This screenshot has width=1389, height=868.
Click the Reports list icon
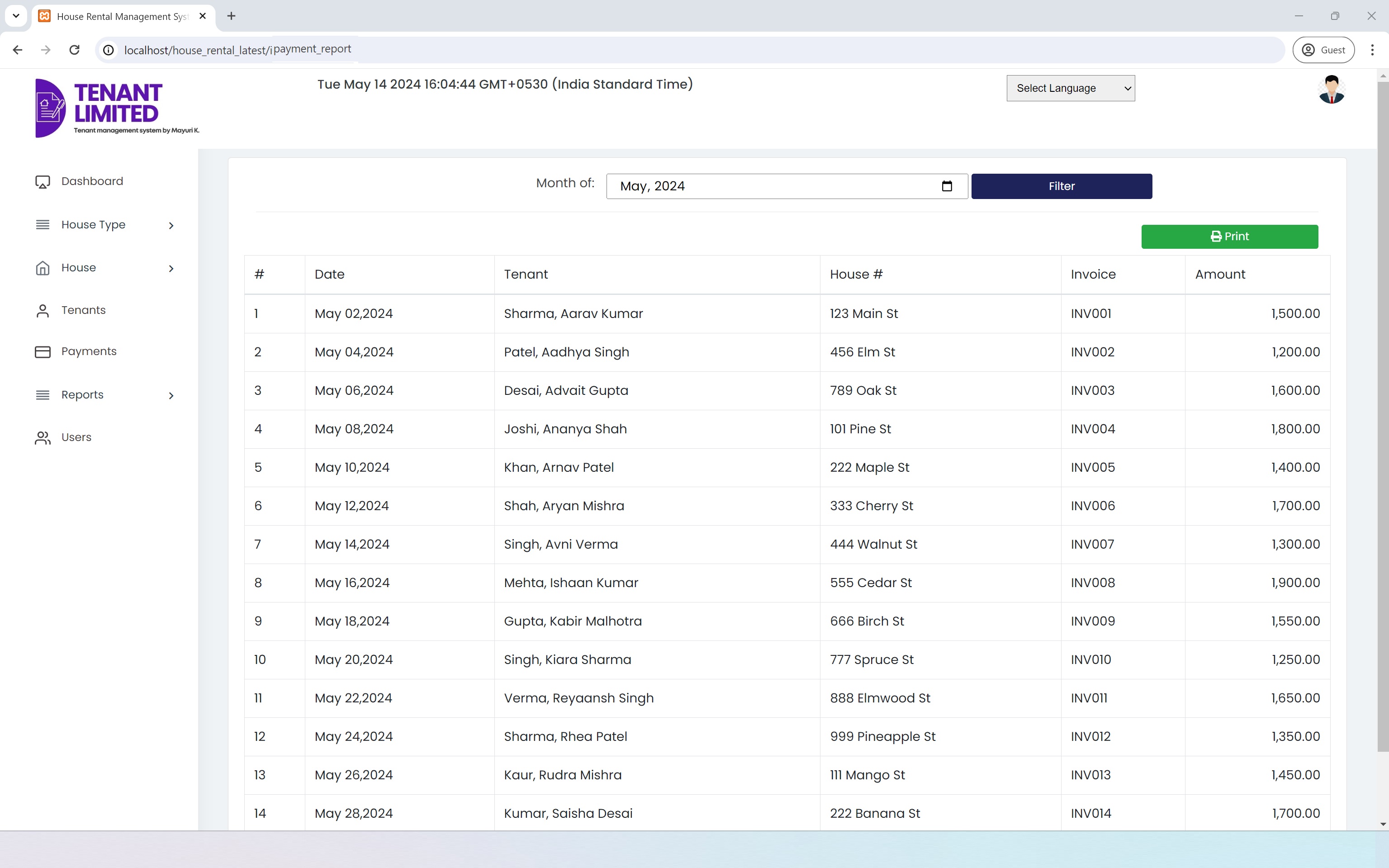click(x=43, y=395)
